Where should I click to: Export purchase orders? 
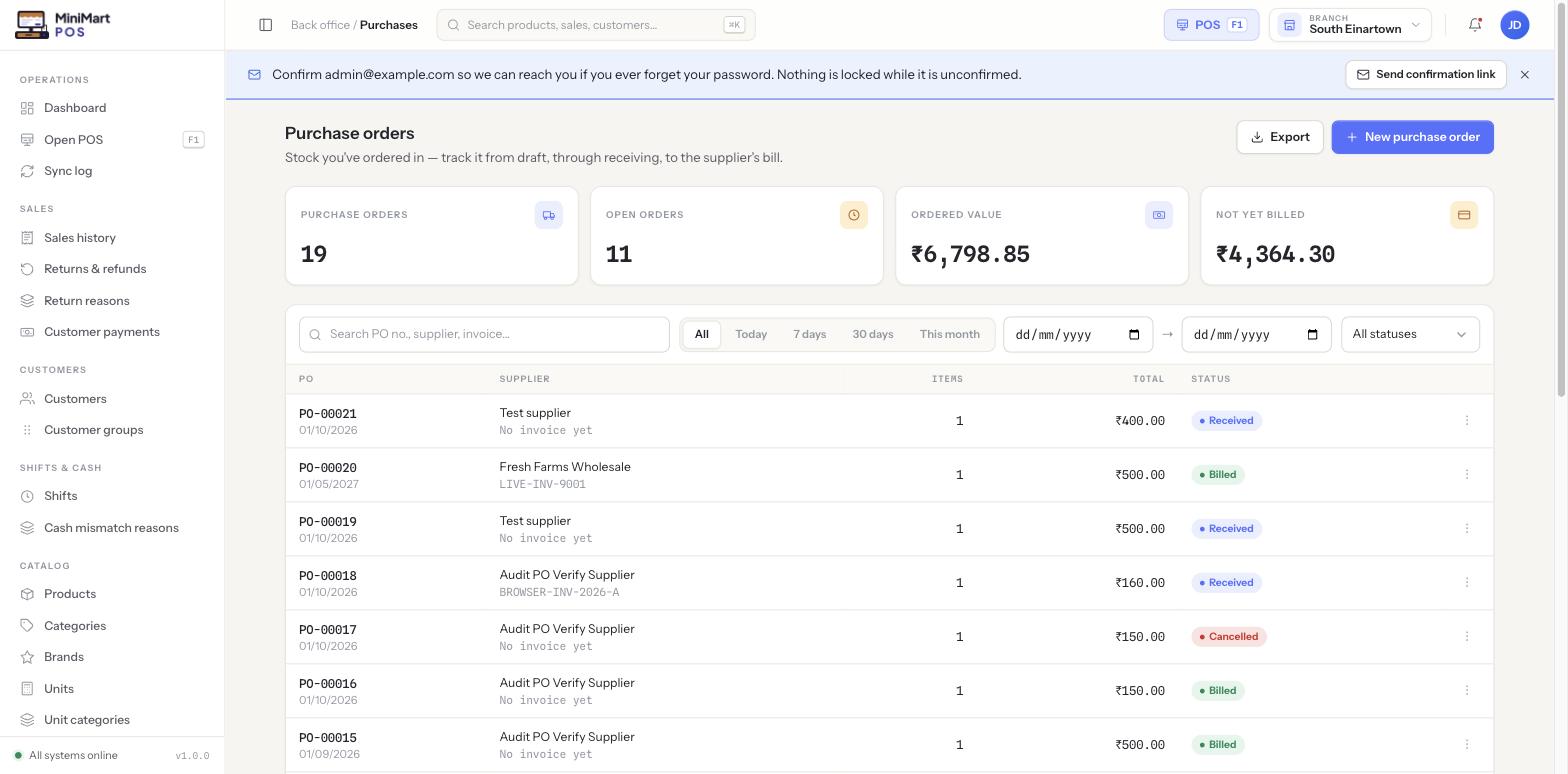[1280, 138]
